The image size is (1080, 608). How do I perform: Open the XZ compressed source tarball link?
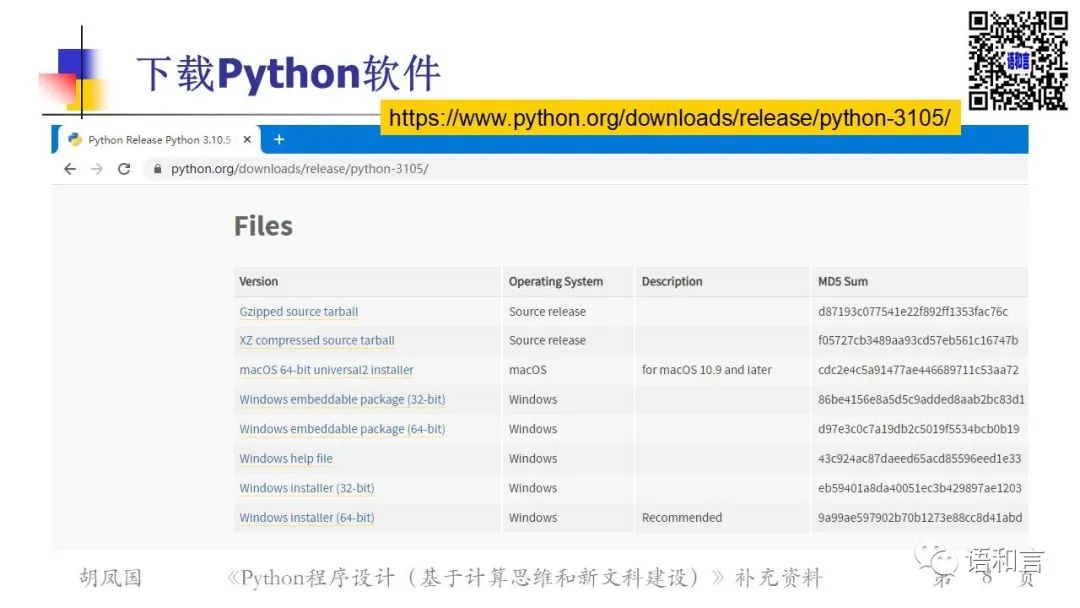click(x=317, y=340)
